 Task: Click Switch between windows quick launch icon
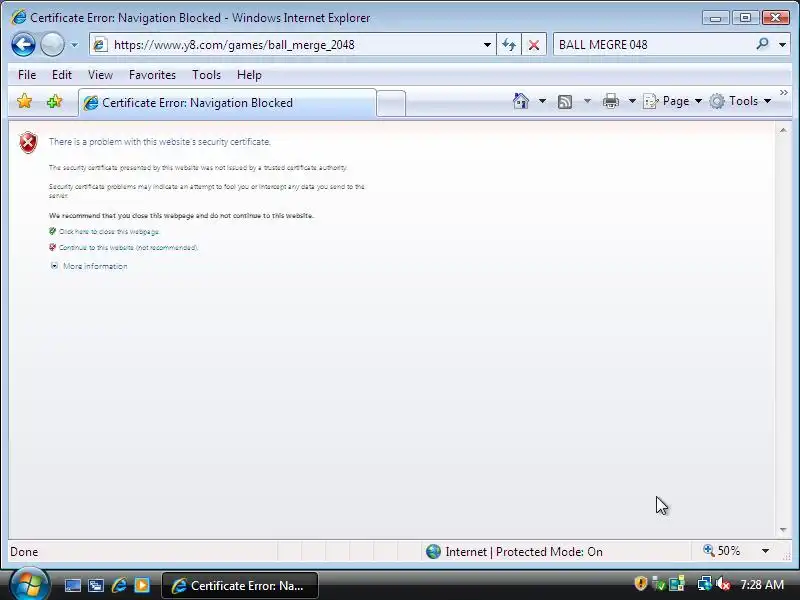tap(96, 585)
